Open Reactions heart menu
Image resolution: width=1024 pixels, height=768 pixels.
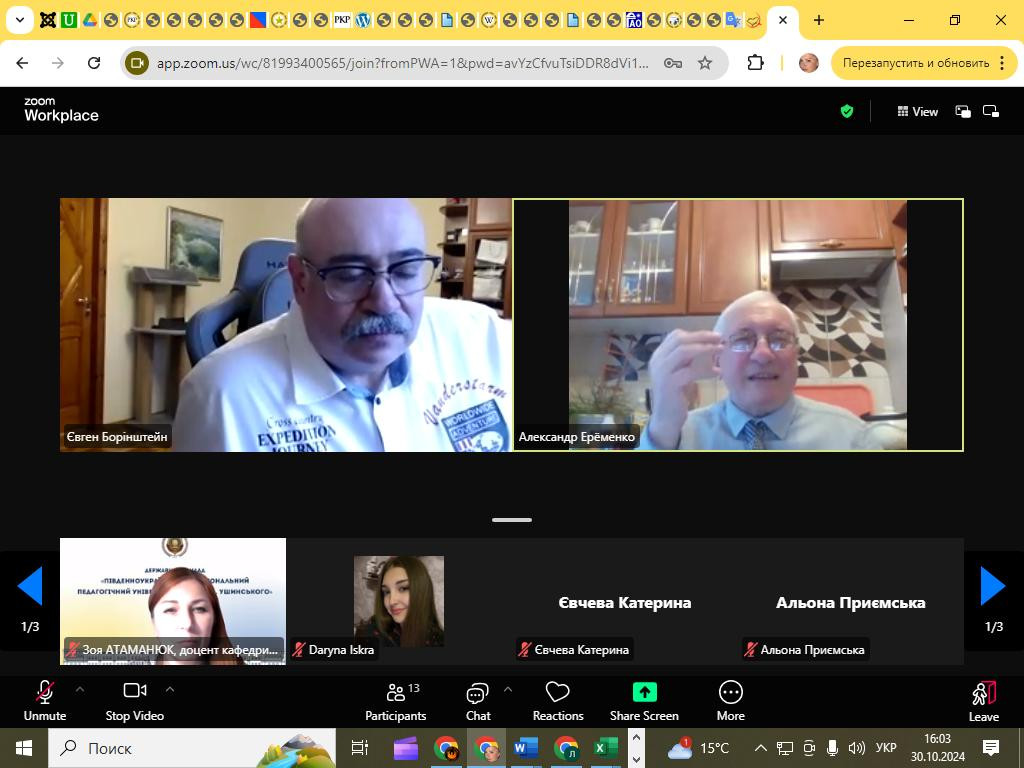coord(558,701)
